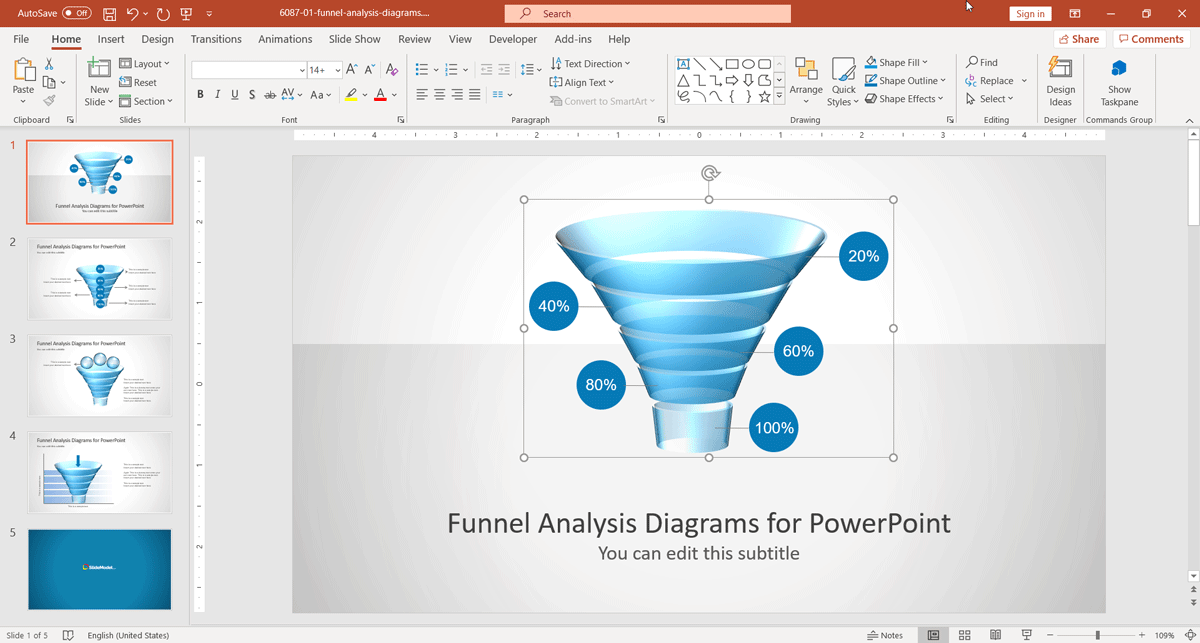Toggle italic formatting
The width and height of the screenshot is (1200, 643).
pos(217,95)
